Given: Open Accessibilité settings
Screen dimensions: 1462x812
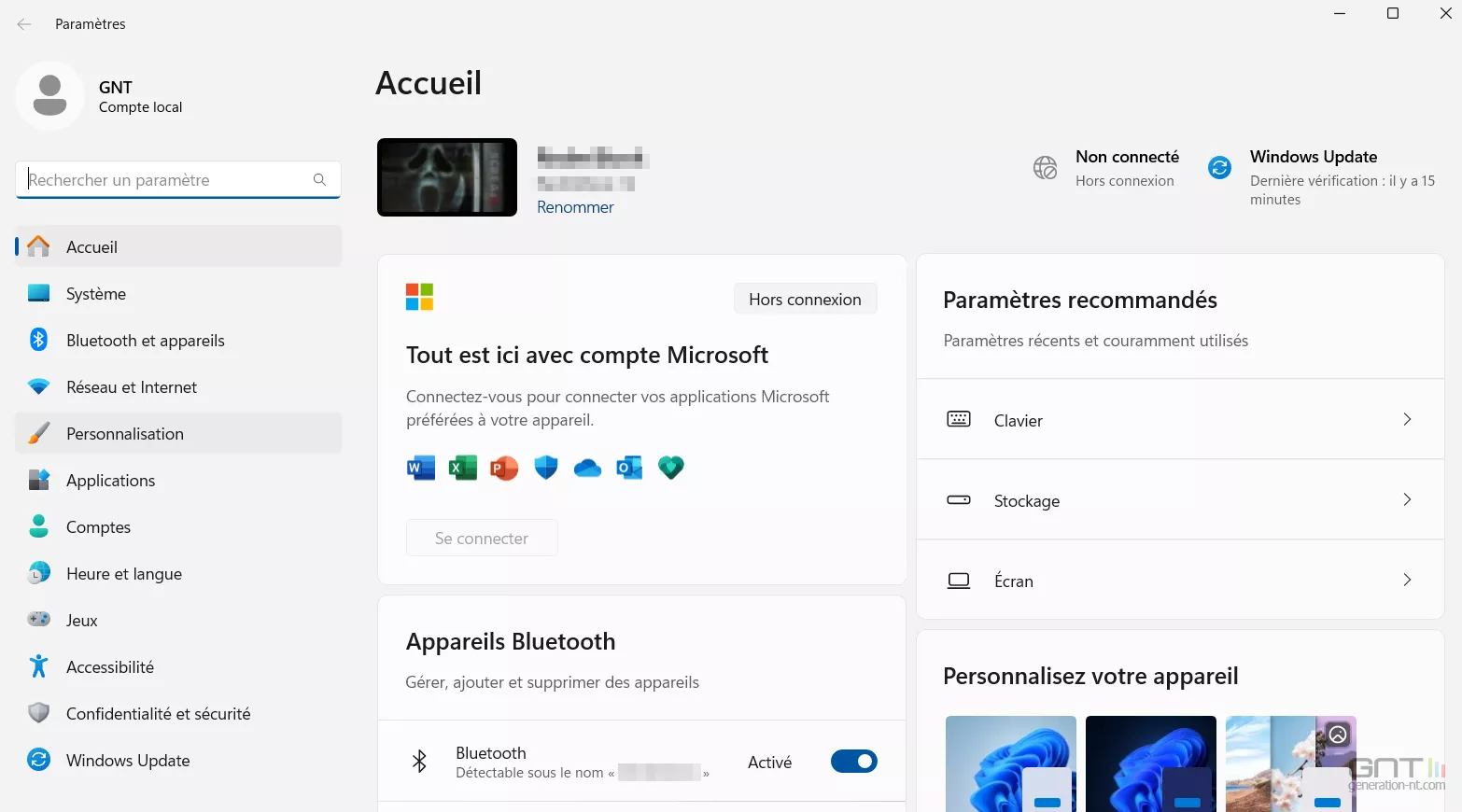Looking at the screenshot, I should [178, 666].
